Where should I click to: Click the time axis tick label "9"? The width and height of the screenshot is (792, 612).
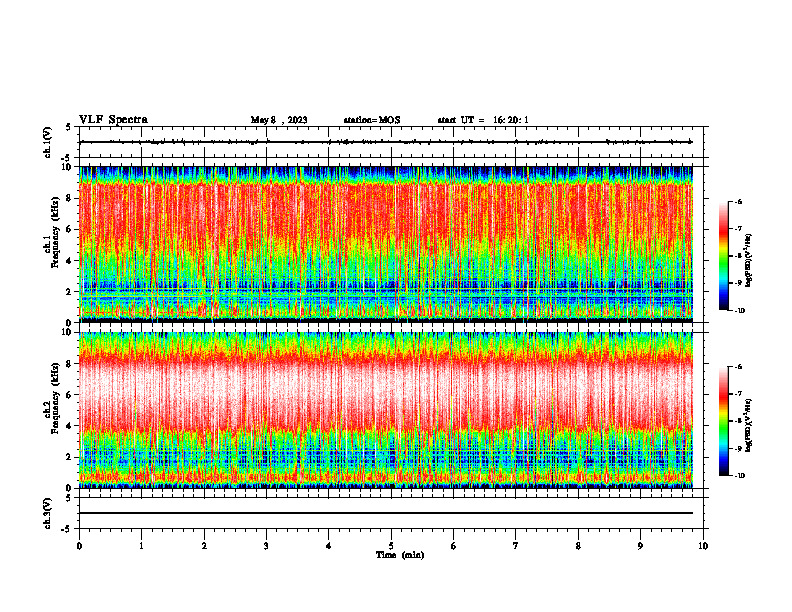point(640,546)
